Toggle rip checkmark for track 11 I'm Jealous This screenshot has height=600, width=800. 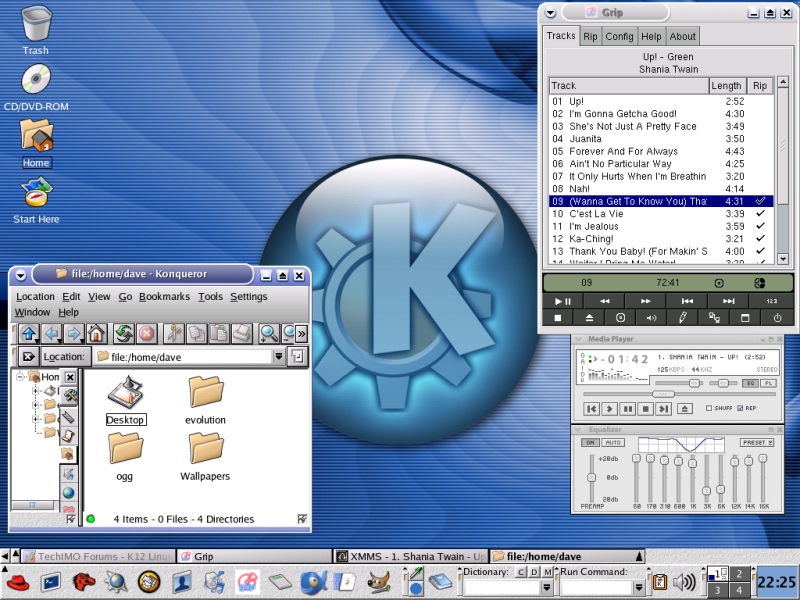pyautogui.click(x=760, y=226)
